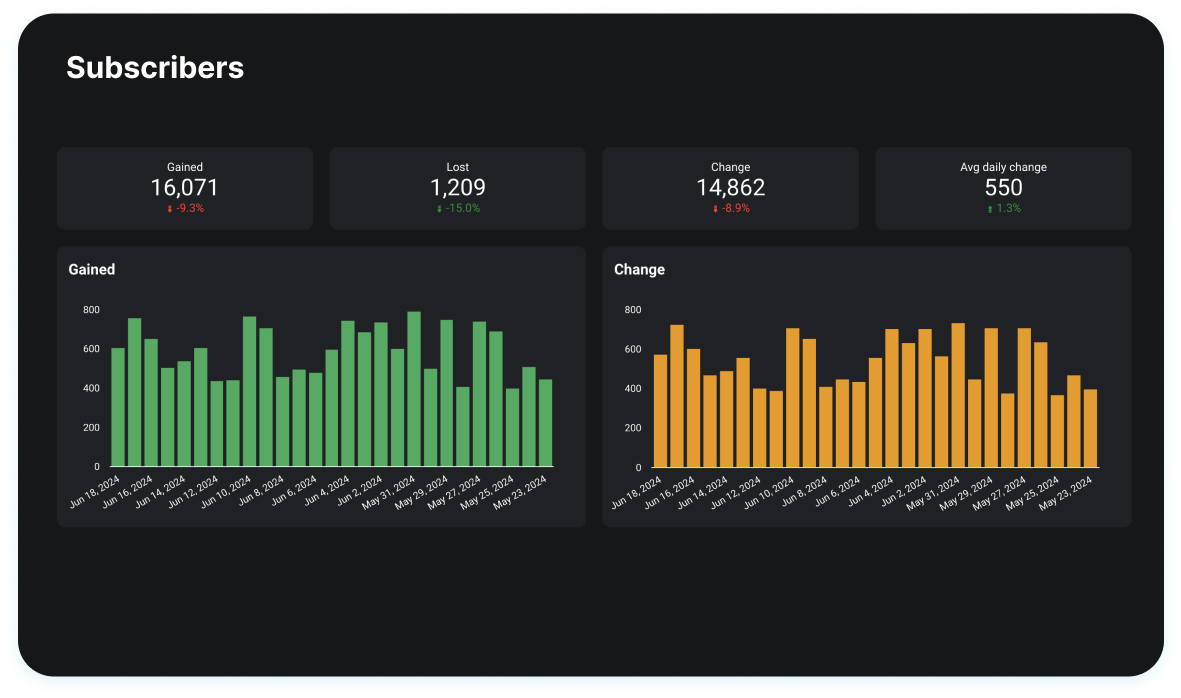Screen dimensions: 1181x698
Task: Click the May 23, 2024 label on Change chart
Action: pyautogui.click(x=1072, y=490)
